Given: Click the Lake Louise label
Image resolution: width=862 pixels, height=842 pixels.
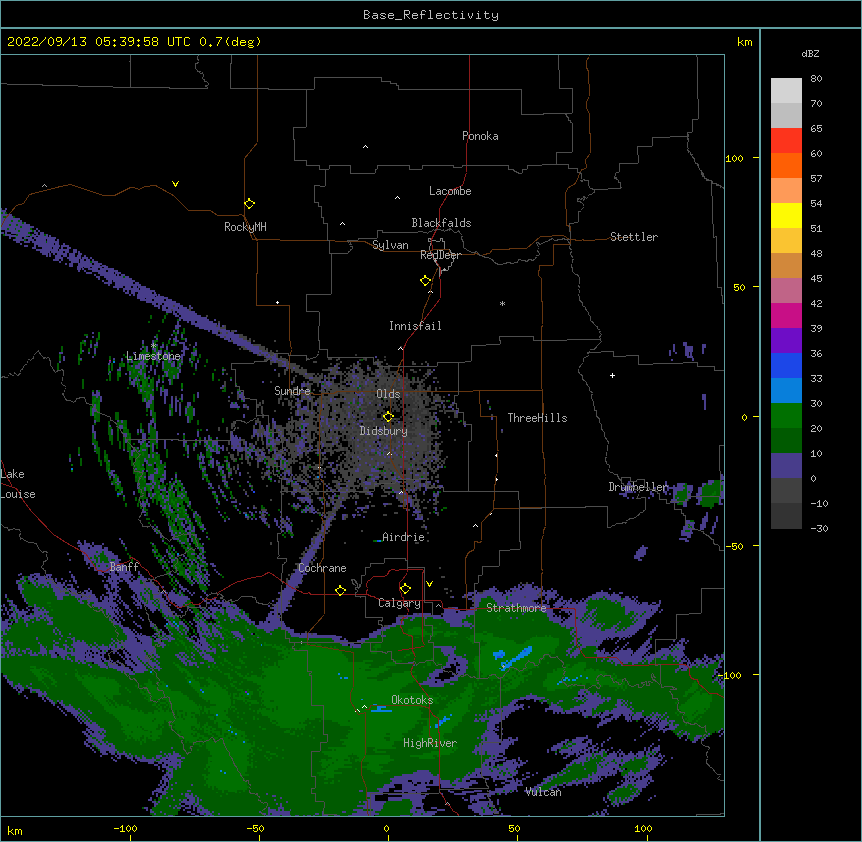Looking at the screenshot, I should tap(18, 484).
